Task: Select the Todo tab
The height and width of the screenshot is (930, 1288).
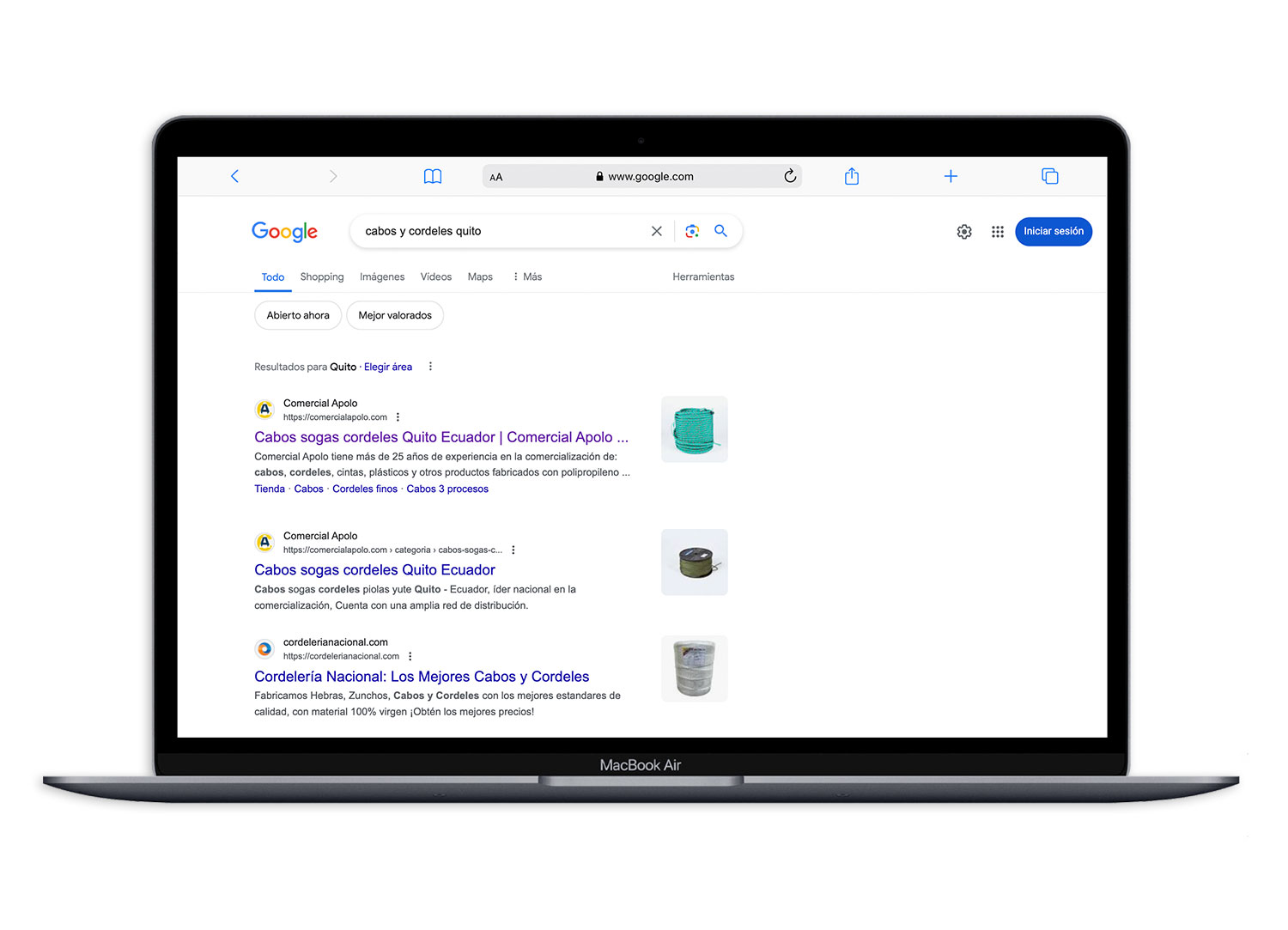Action: pyautogui.click(x=273, y=277)
